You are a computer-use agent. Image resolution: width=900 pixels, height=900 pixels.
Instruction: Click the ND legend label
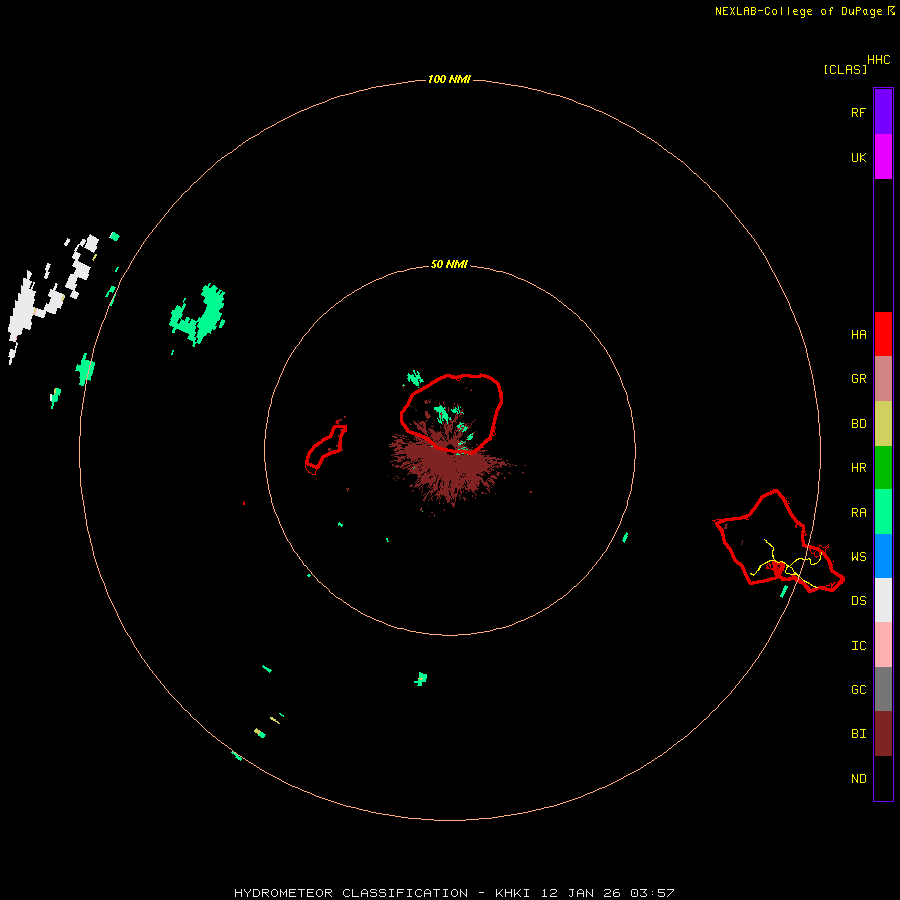(858, 779)
